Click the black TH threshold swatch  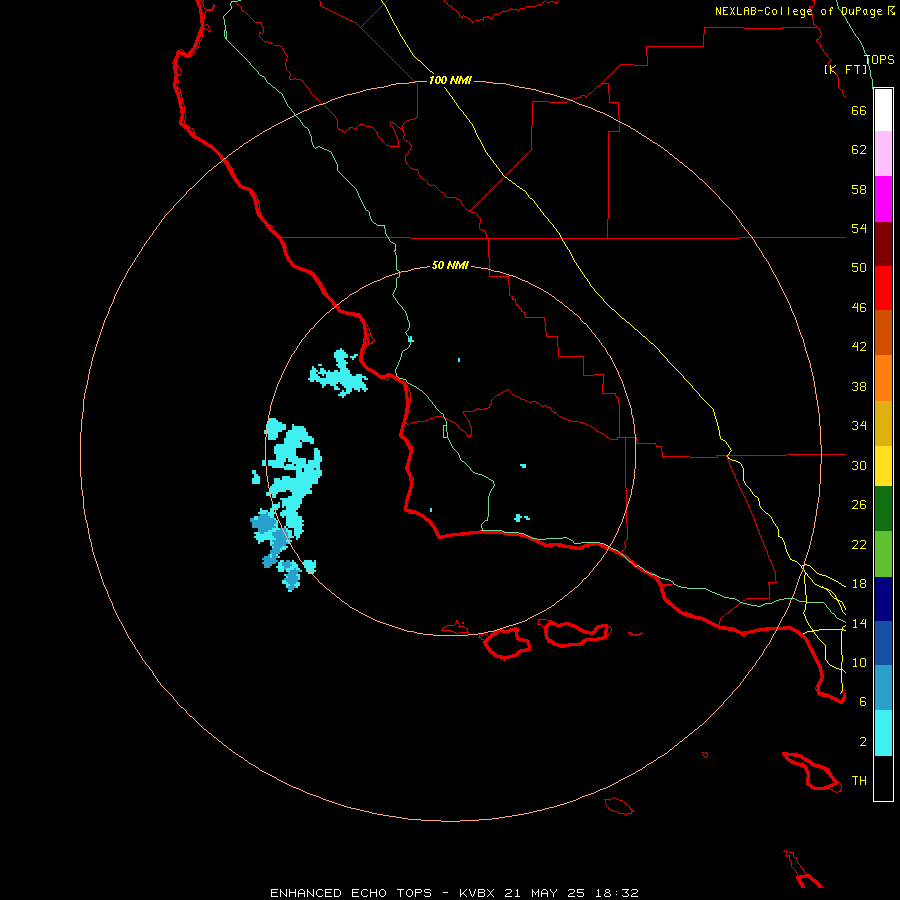coord(883,778)
